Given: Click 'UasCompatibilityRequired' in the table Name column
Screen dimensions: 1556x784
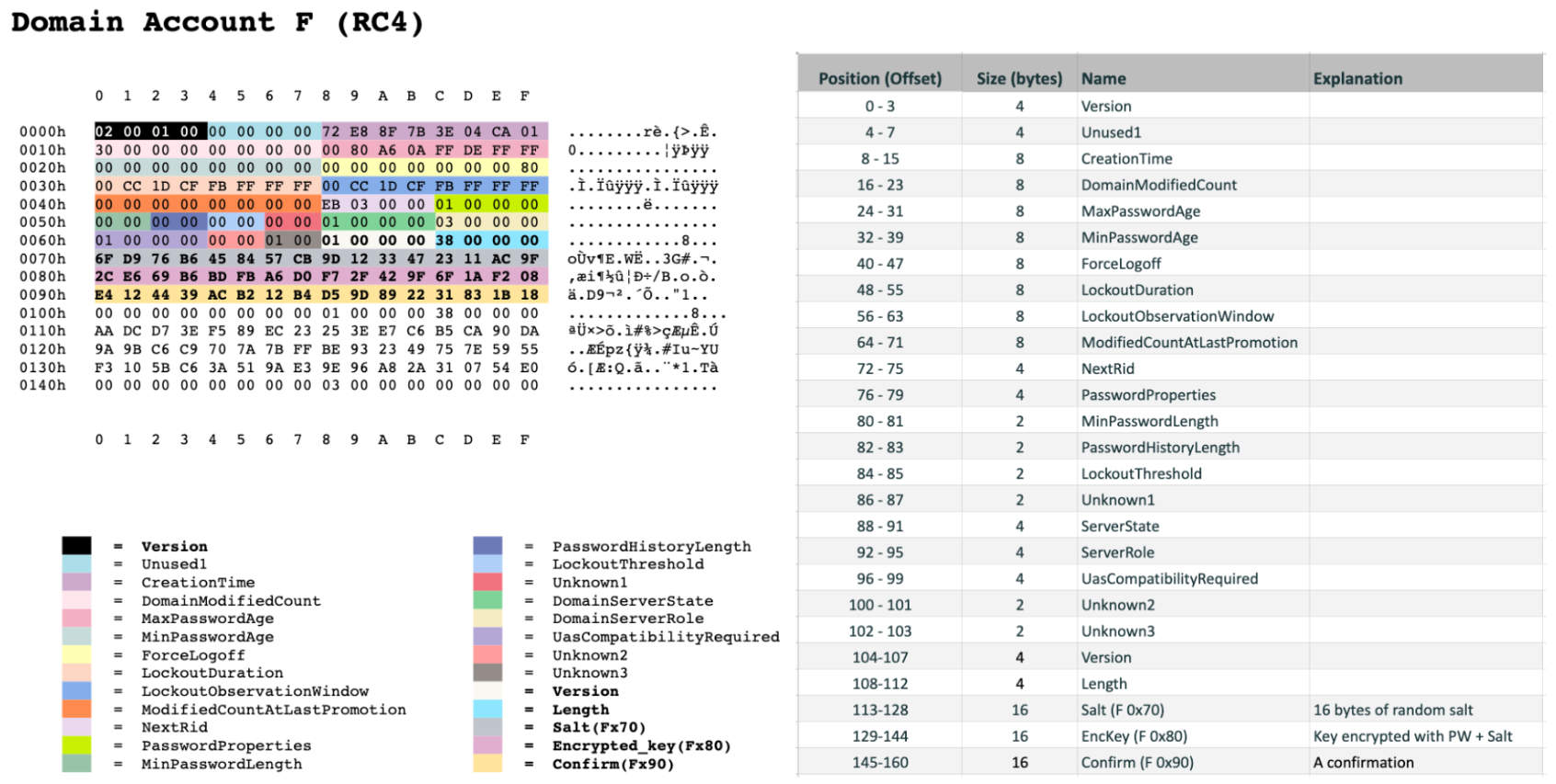Looking at the screenshot, I should point(1169,579).
